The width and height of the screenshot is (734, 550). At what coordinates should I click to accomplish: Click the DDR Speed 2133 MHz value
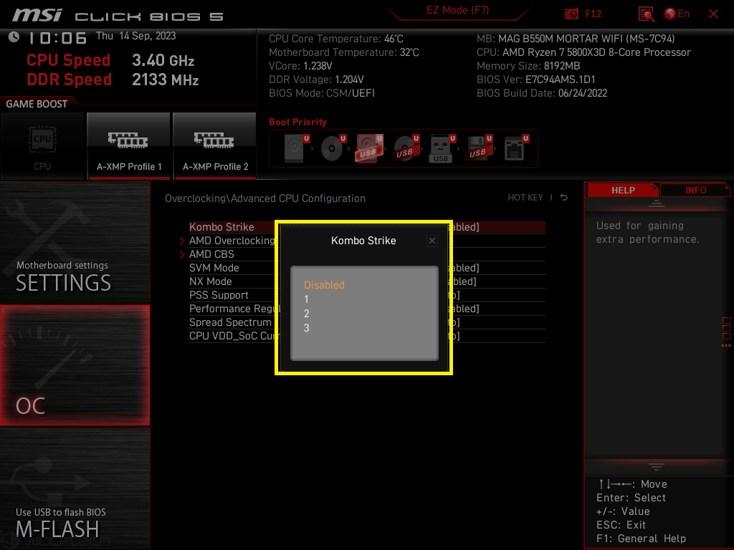tap(165, 80)
